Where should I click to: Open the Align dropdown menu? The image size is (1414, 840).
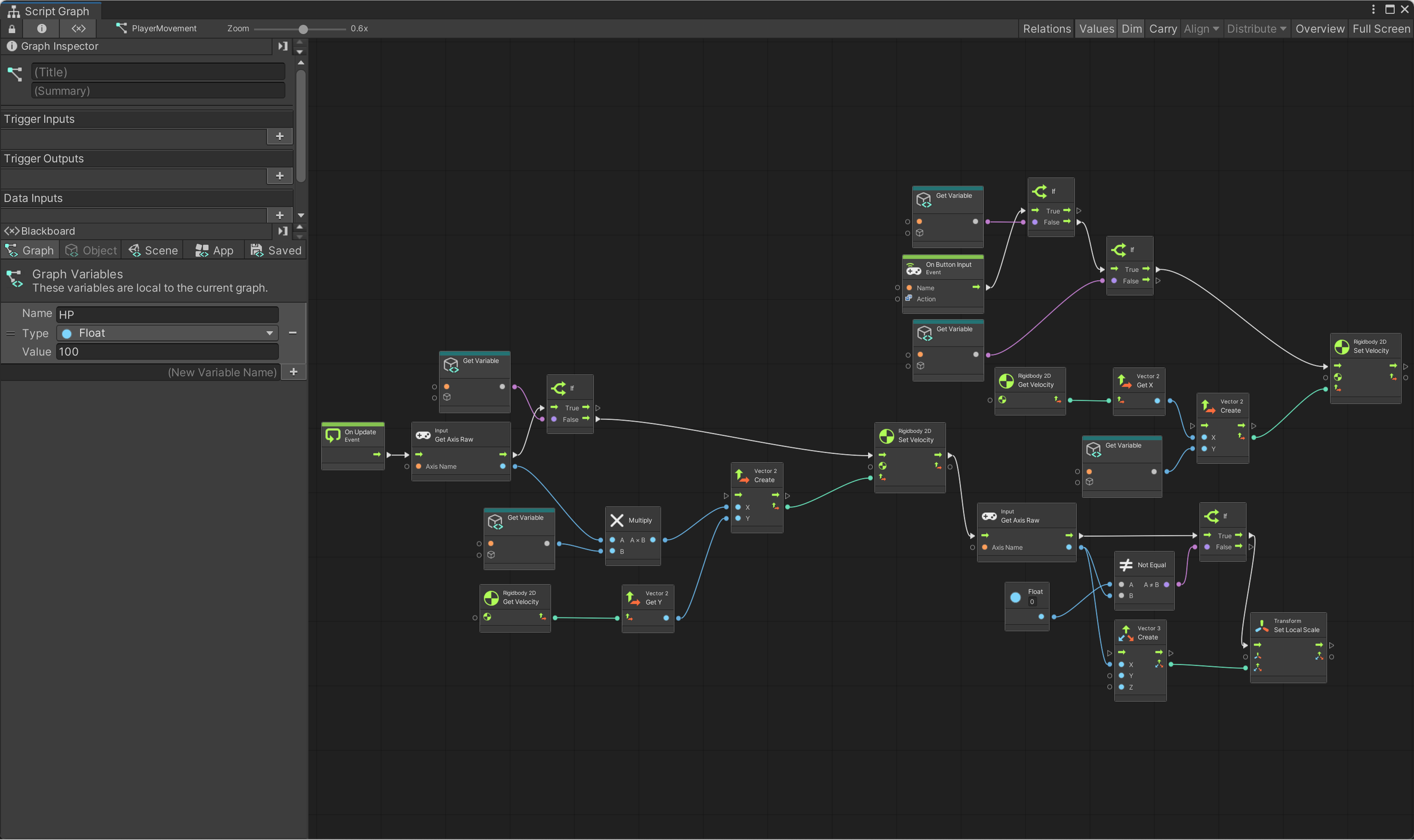[1201, 29]
